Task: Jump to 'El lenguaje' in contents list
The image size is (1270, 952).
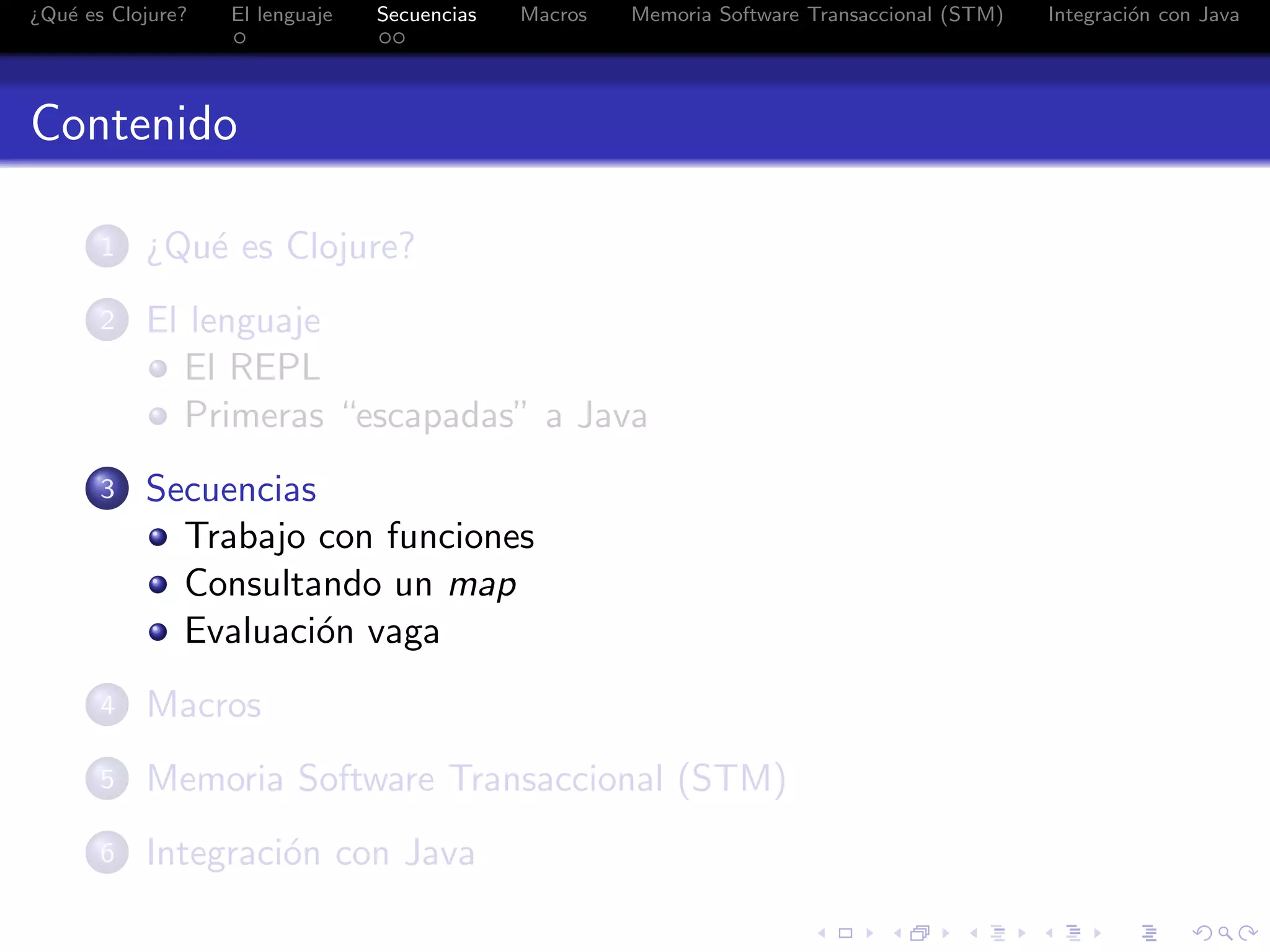Action: [234, 321]
